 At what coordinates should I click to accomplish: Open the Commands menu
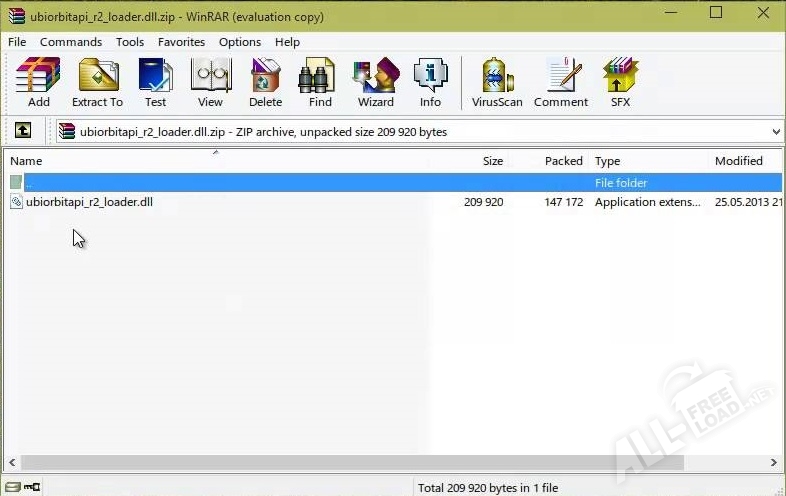click(x=70, y=42)
